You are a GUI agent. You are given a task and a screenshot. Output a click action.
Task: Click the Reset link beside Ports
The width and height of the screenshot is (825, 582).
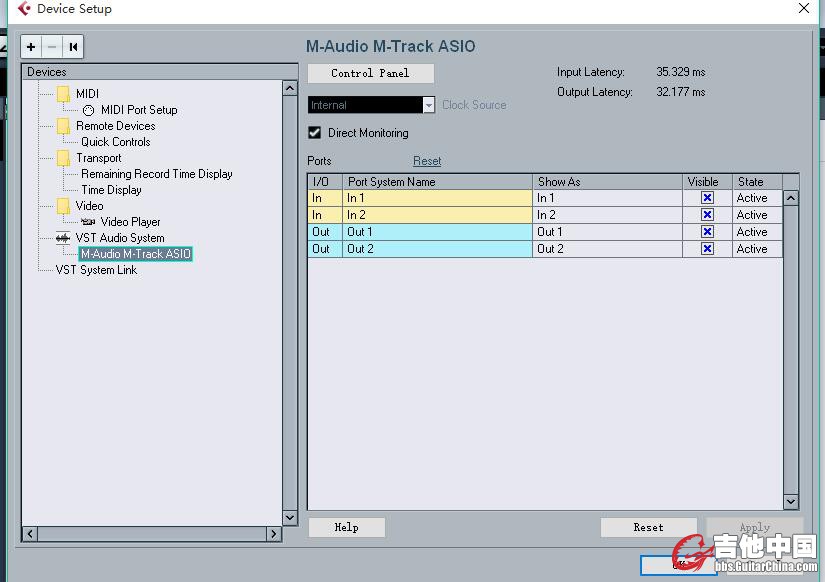(427, 161)
